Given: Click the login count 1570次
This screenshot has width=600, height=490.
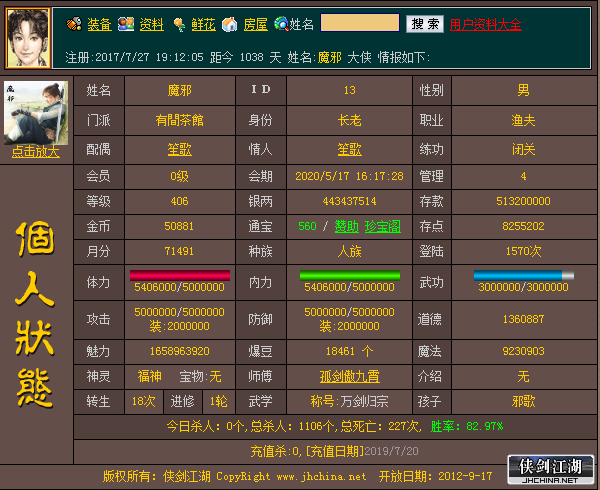Looking at the screenshot, I should 523,251.
